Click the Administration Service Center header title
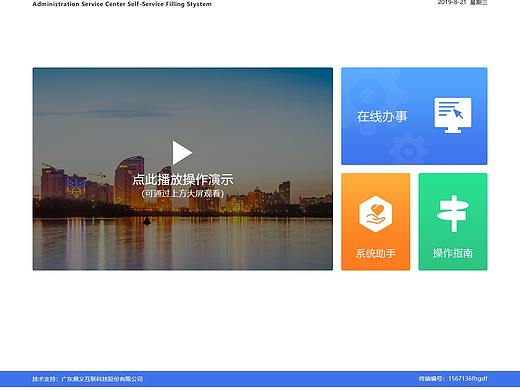 pos(122,4)
